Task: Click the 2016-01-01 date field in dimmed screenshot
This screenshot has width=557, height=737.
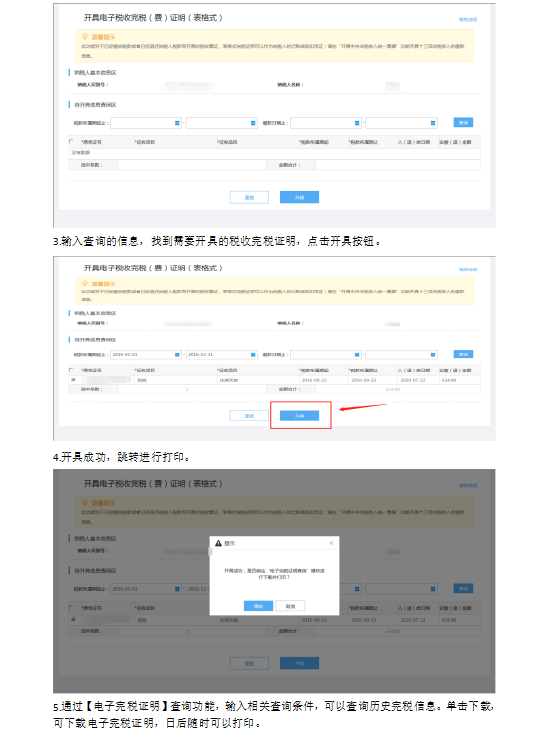Action: 146,589
